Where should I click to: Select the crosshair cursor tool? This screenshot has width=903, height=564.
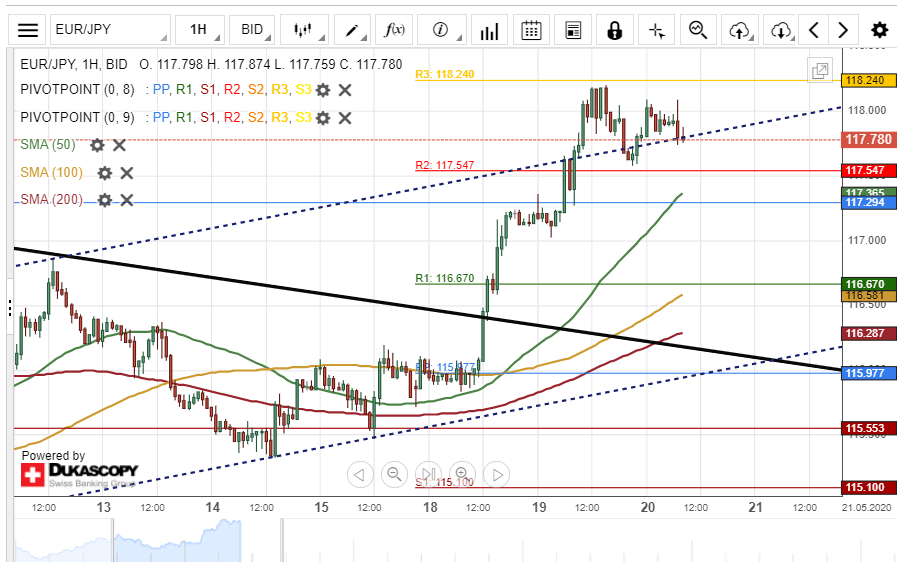[657, 30]
